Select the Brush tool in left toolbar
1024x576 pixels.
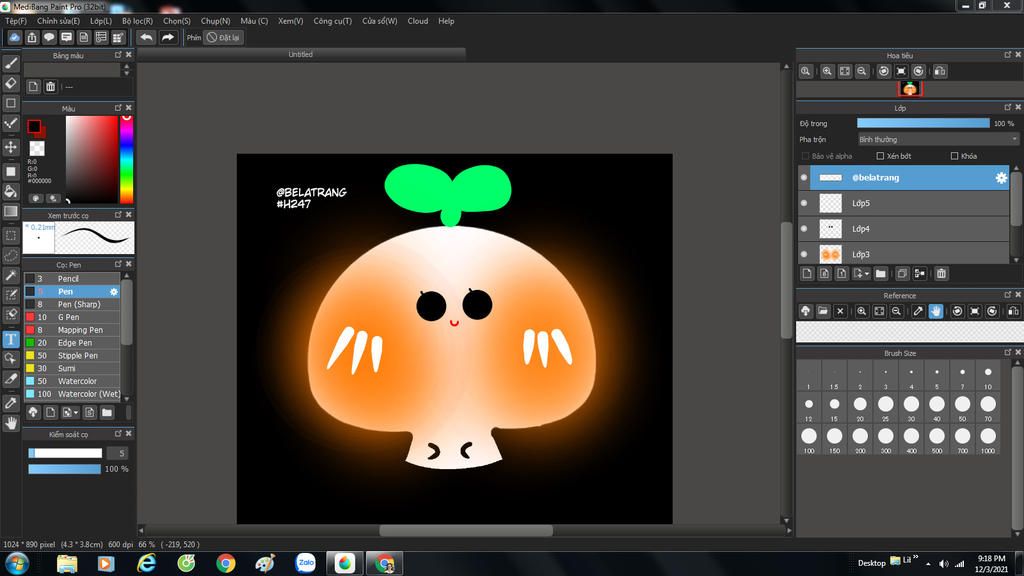point(11,63)
